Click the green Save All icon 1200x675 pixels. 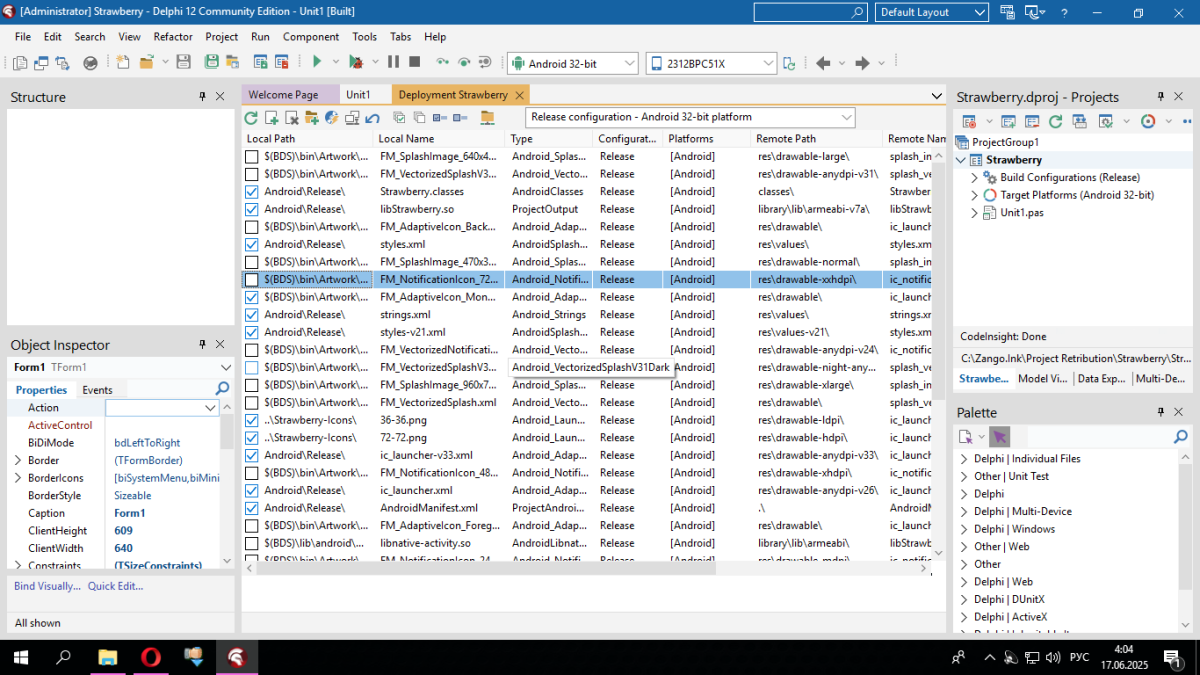pyautogui.click(x=211, y=62)
